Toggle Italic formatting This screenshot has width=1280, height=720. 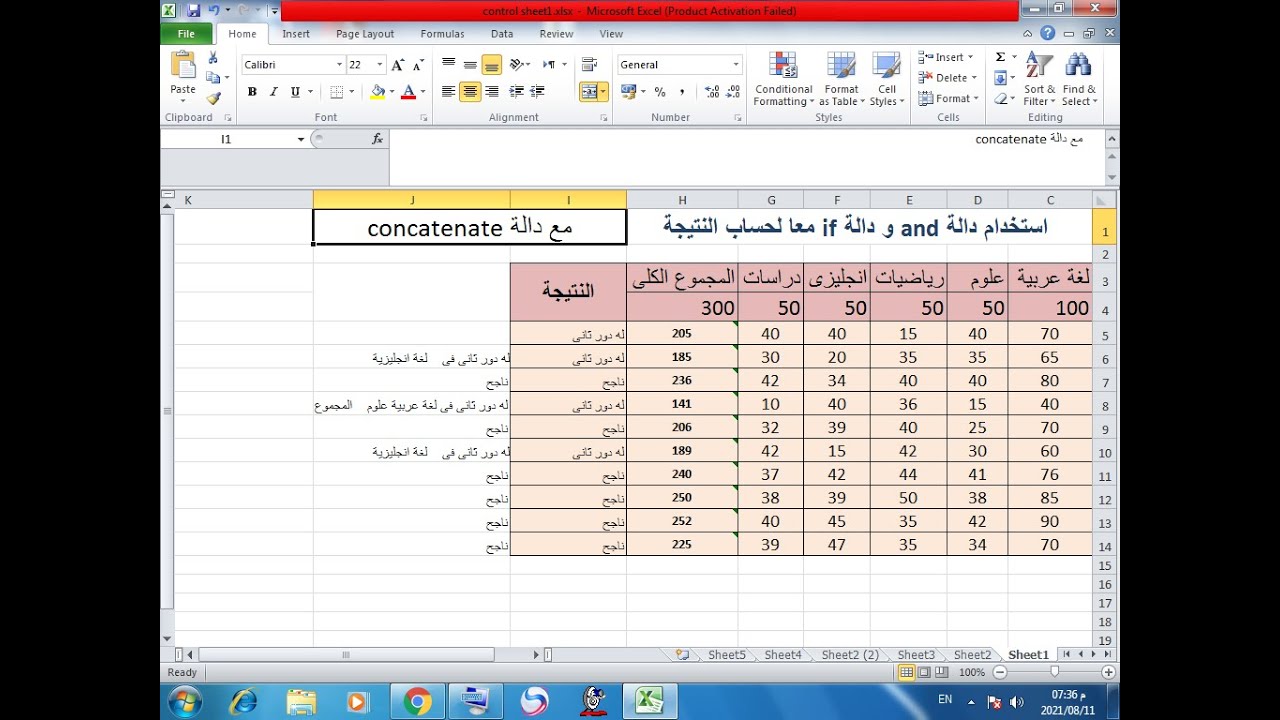click(x=273, y=92)
